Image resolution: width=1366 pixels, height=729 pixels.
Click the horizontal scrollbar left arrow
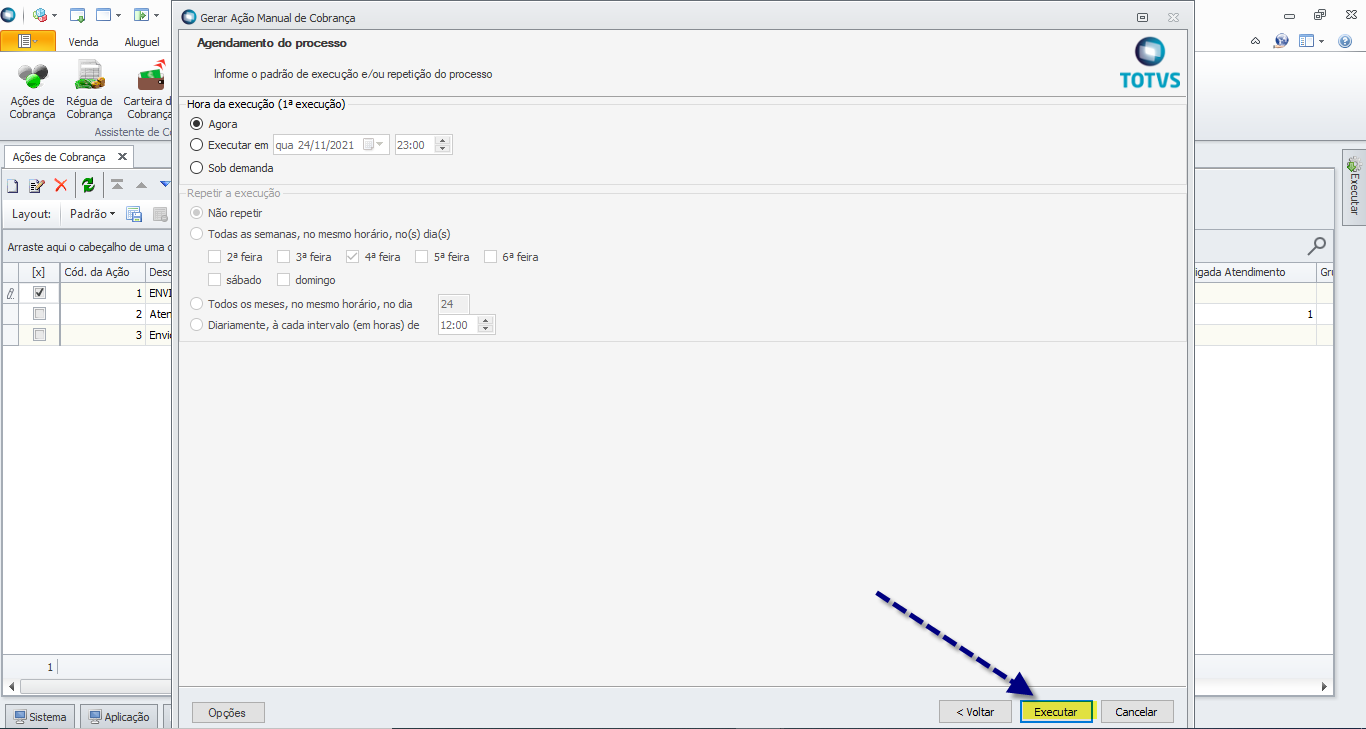pyautogui.click(x=11, y=687)
